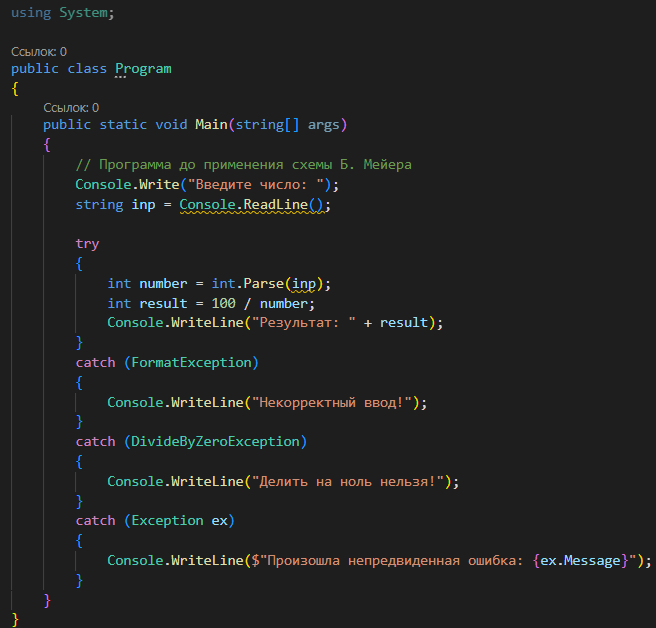Viewport: 656px width, 628px height.
Task: Click the 'try' keyword
Action: [x=87, y=244]
